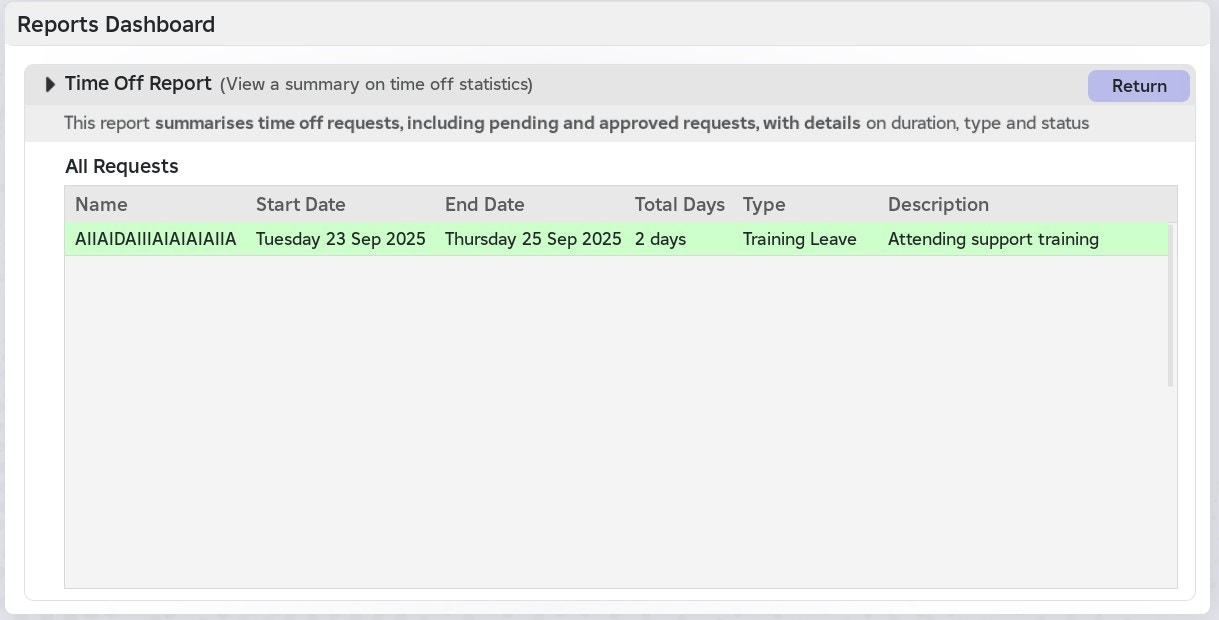The width and height of the screenshot is (1219, 620).
Task: Sort by the End Date column header
Action: (484, 205)
